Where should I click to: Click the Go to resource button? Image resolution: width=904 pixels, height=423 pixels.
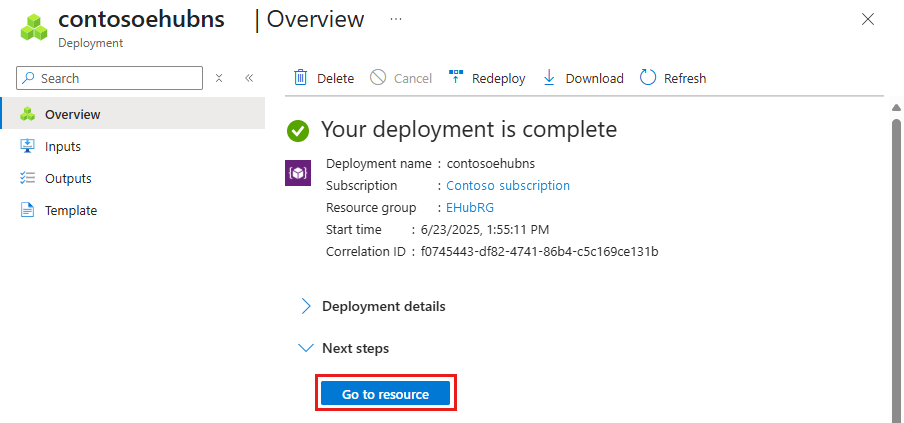385,394
